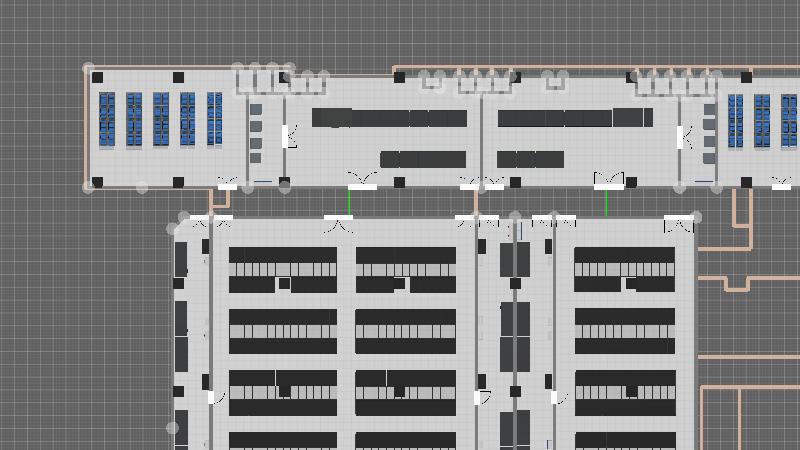The height and width of the screenshot is (450, 800).
Task: Select short dark block, lower-right of central hall
Action: pyautogui.click(x=530, y=159)
